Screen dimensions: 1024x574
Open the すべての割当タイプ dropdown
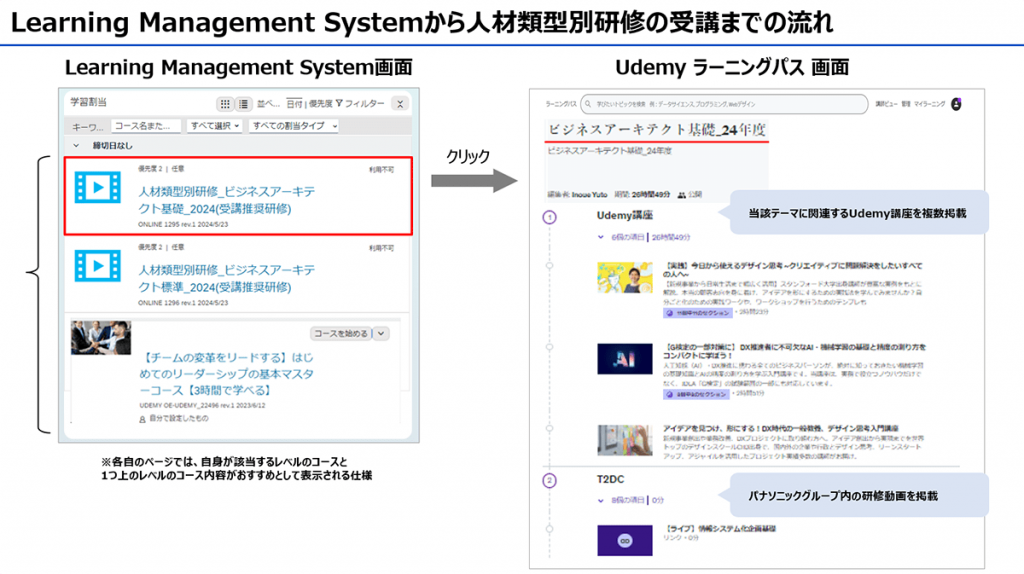[x=294, y=125]
